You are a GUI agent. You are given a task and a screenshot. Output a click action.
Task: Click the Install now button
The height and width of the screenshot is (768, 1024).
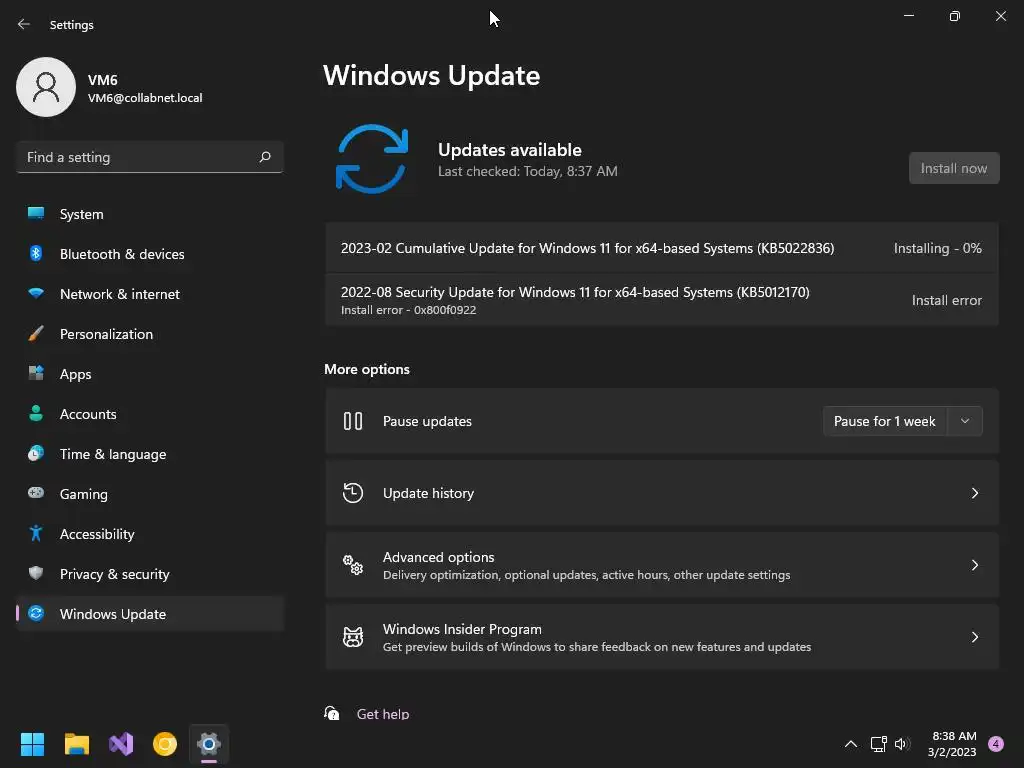(x=954, y=168)
